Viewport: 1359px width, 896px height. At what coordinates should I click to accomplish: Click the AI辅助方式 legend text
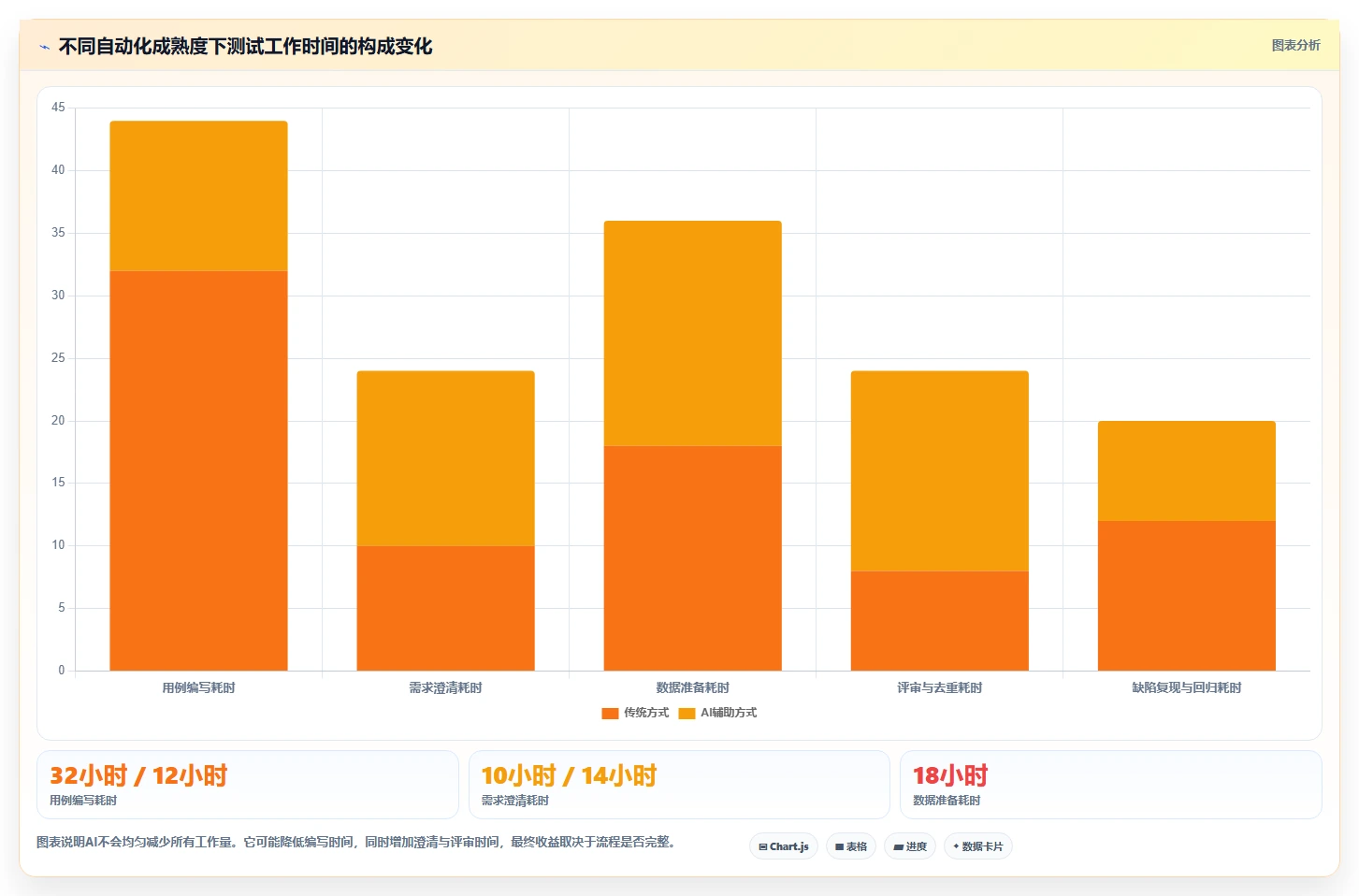[729, 713]
